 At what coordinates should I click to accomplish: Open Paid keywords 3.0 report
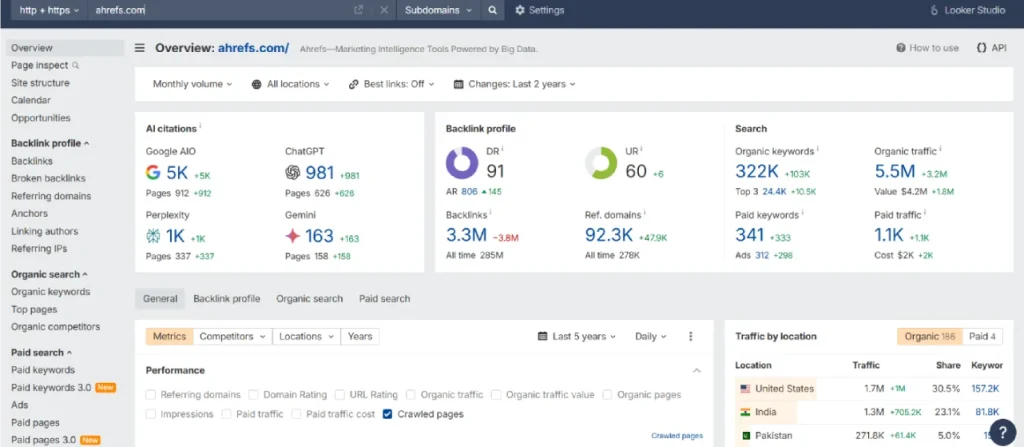click(x=51, y=388)
